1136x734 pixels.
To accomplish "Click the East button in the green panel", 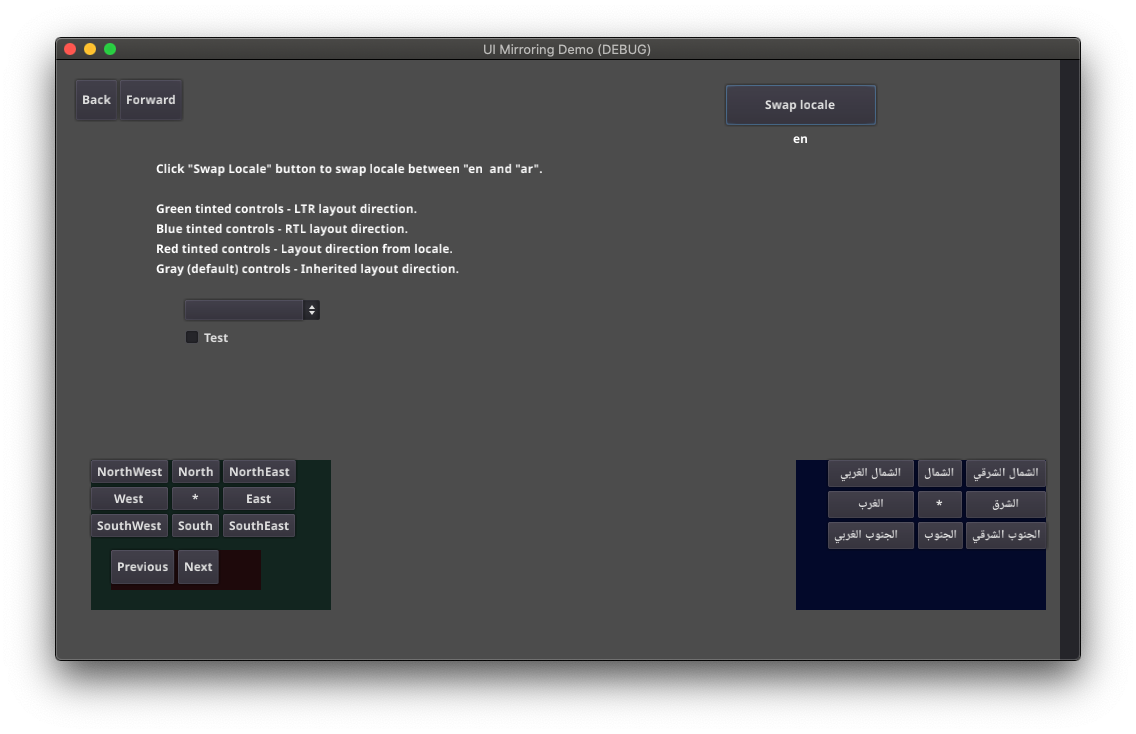I will point(258,498).
